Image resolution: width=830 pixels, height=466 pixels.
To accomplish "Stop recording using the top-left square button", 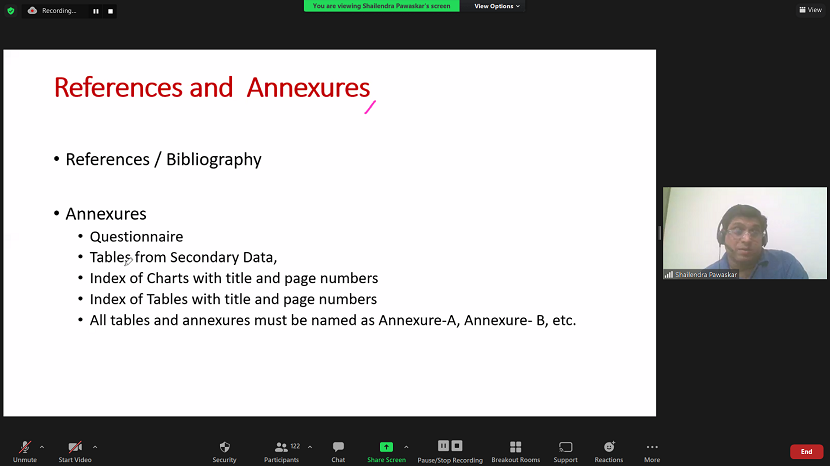I will point(110,11).
